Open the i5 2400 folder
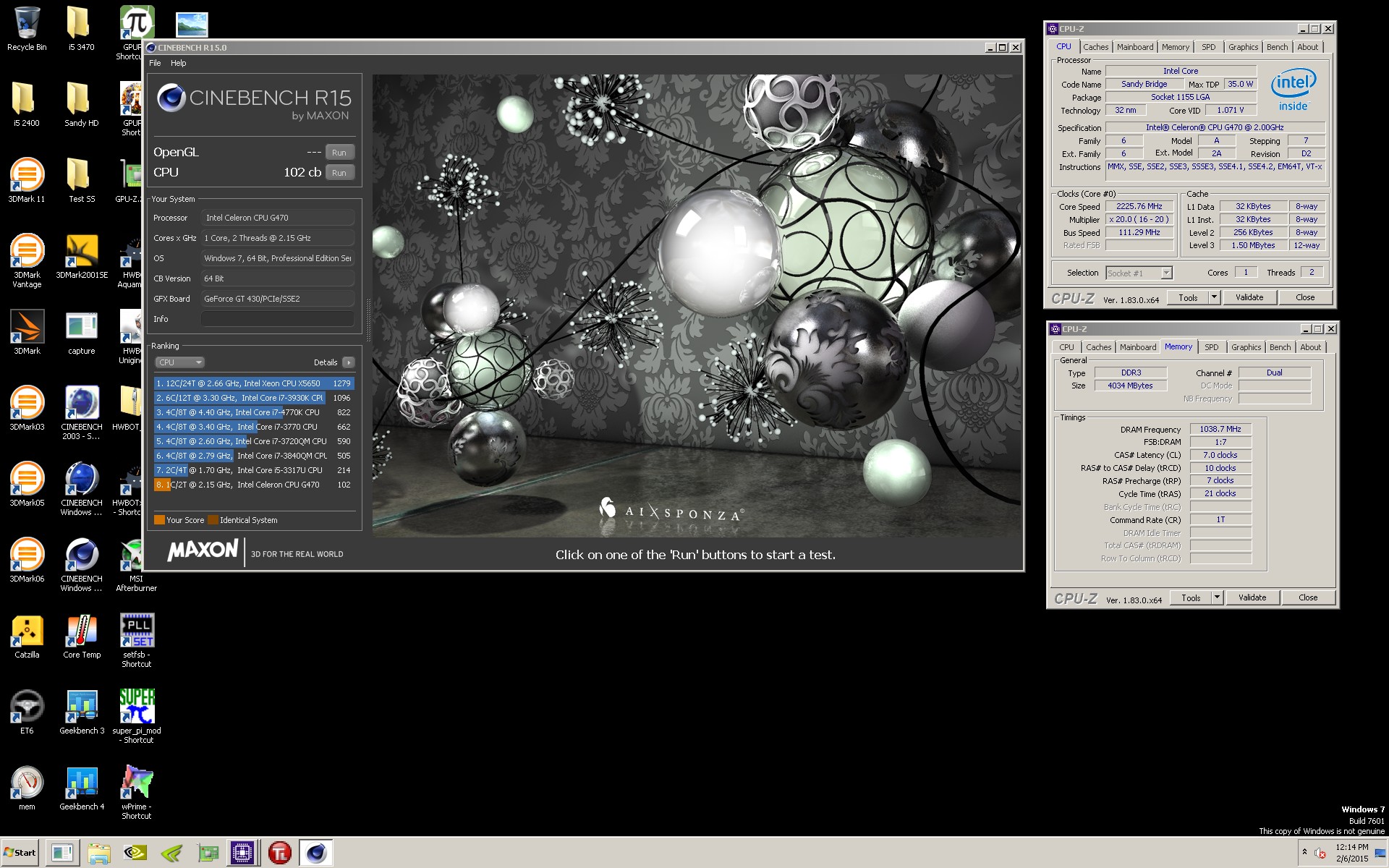Screen dimensions: 1389x868 click(x=27, y=105)
